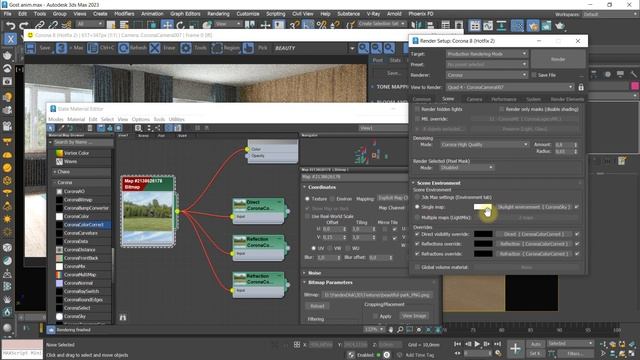The width and height of the screenshot is (640, 360).
Task: Toggle Direct visibility override checkbox
Action: [417, 234]
